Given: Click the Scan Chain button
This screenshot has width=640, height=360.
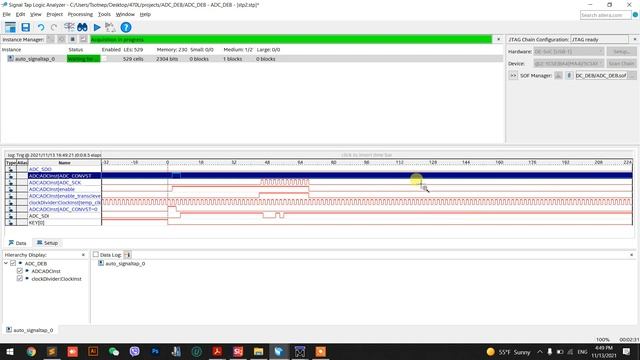Looking at the screenshot, I should [x=621, y=64].
